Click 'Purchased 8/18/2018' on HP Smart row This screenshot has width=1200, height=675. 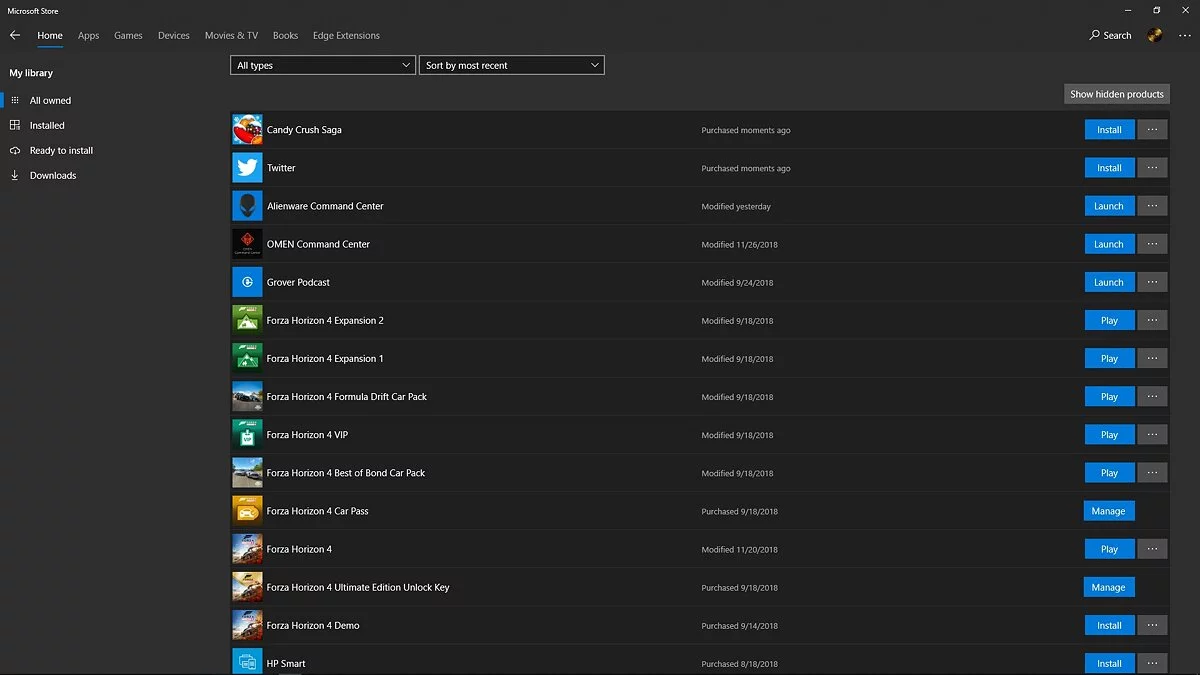coord(739,663)
